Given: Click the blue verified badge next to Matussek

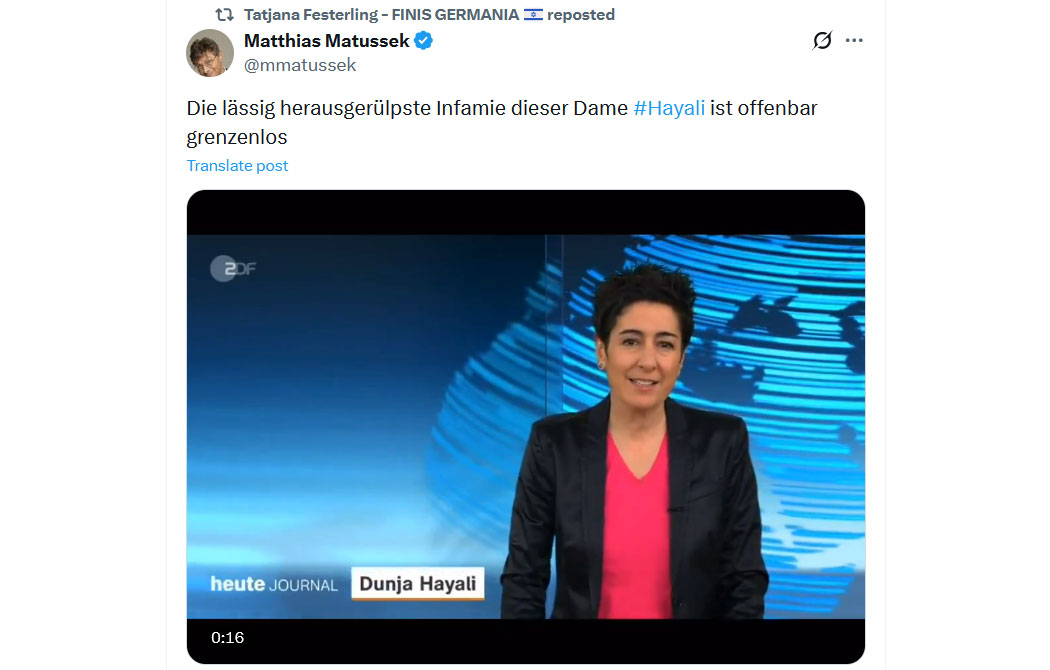Looking at the screenshot, I should 423,41.
